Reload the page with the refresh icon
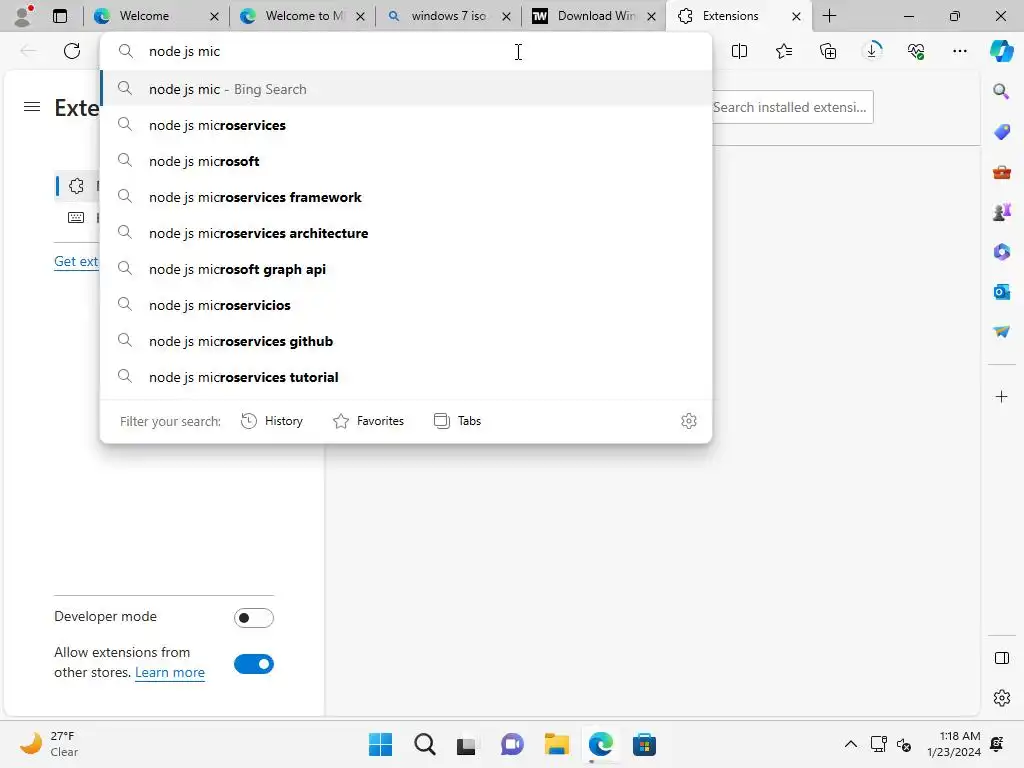Screen dimensions: 1024x768 tap(72, 51)
